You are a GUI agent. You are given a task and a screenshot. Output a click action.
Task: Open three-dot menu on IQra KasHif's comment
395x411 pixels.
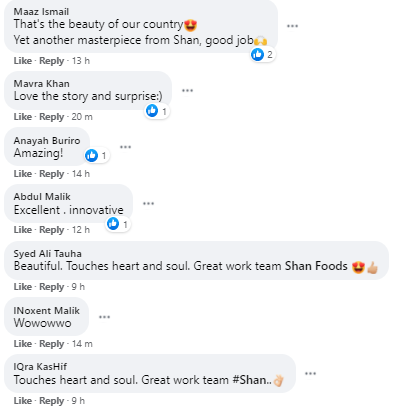pos(310,374)
